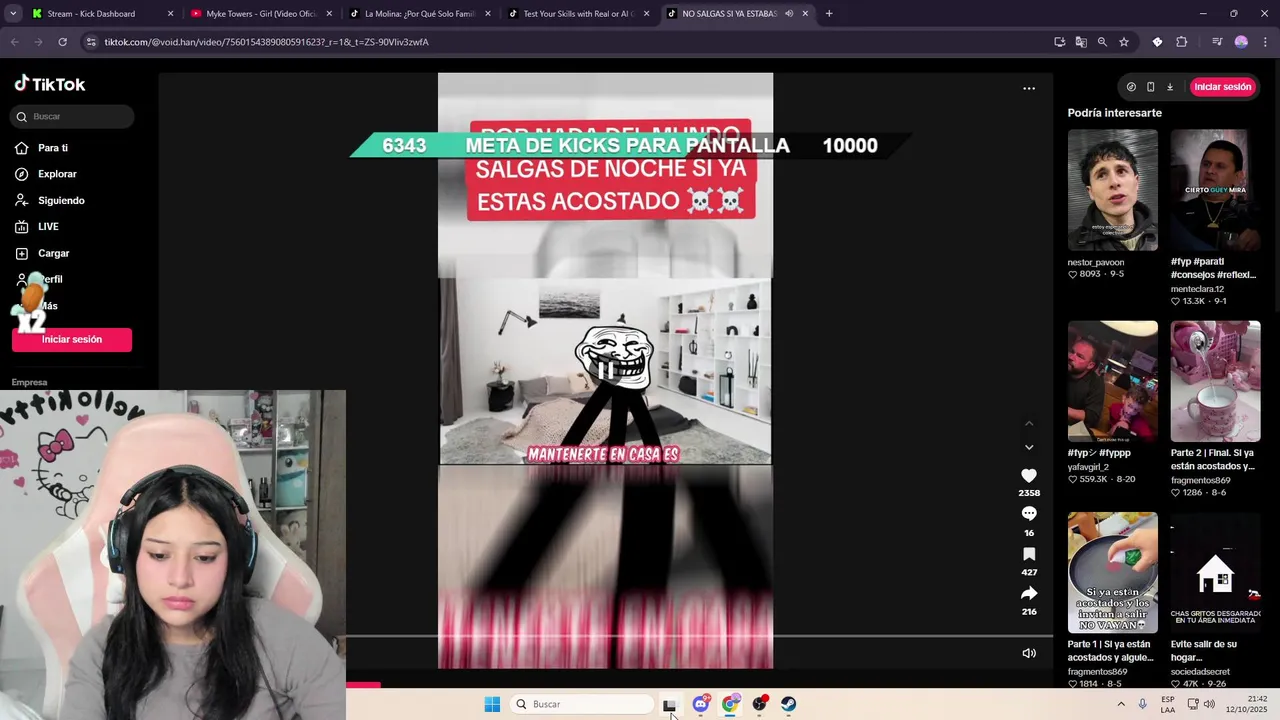1280x720 pixels.
Task: Open nestor_pavoon suggested video thumbnail
Action: [1112, 190]
